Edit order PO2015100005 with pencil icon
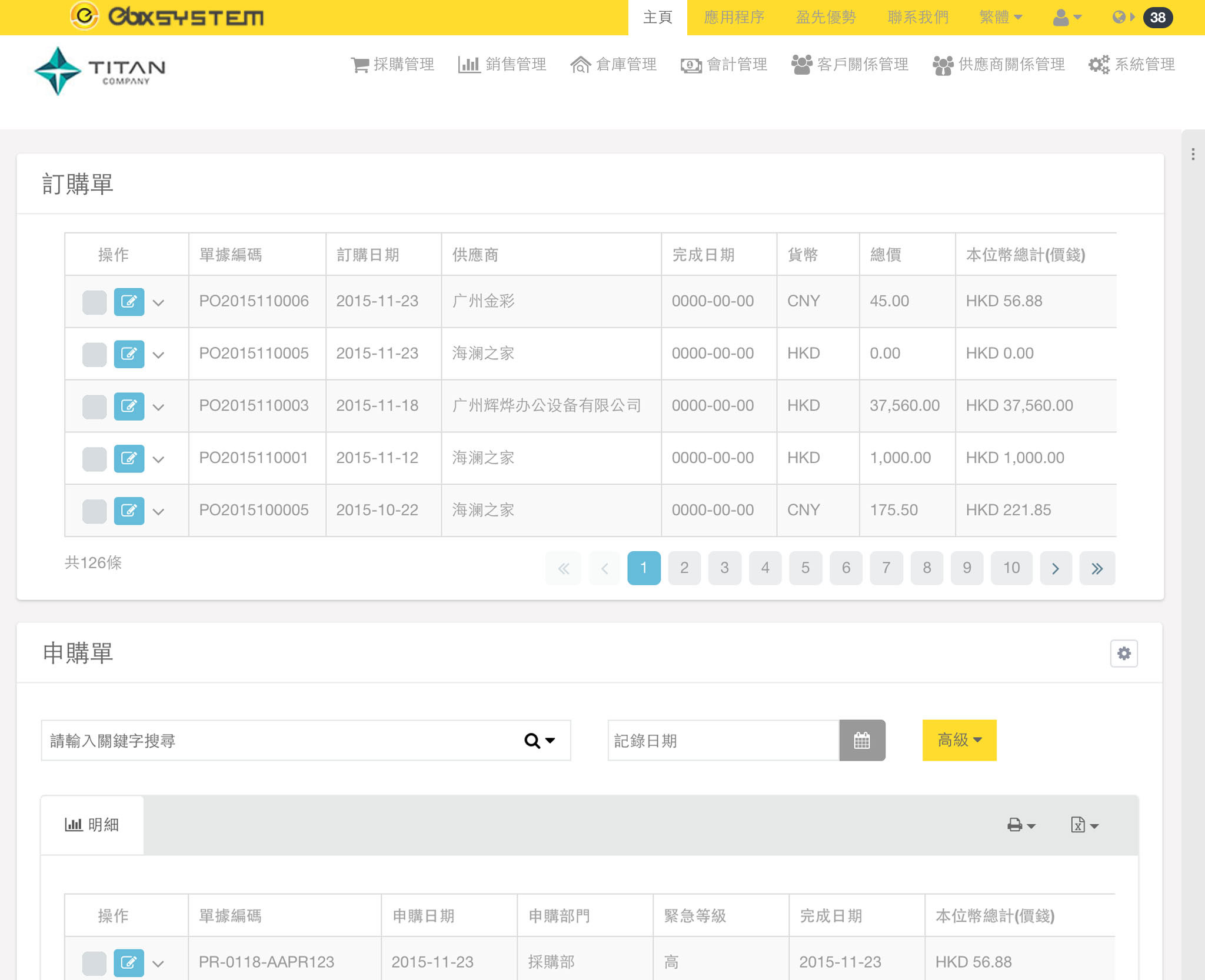 point(129,511)
